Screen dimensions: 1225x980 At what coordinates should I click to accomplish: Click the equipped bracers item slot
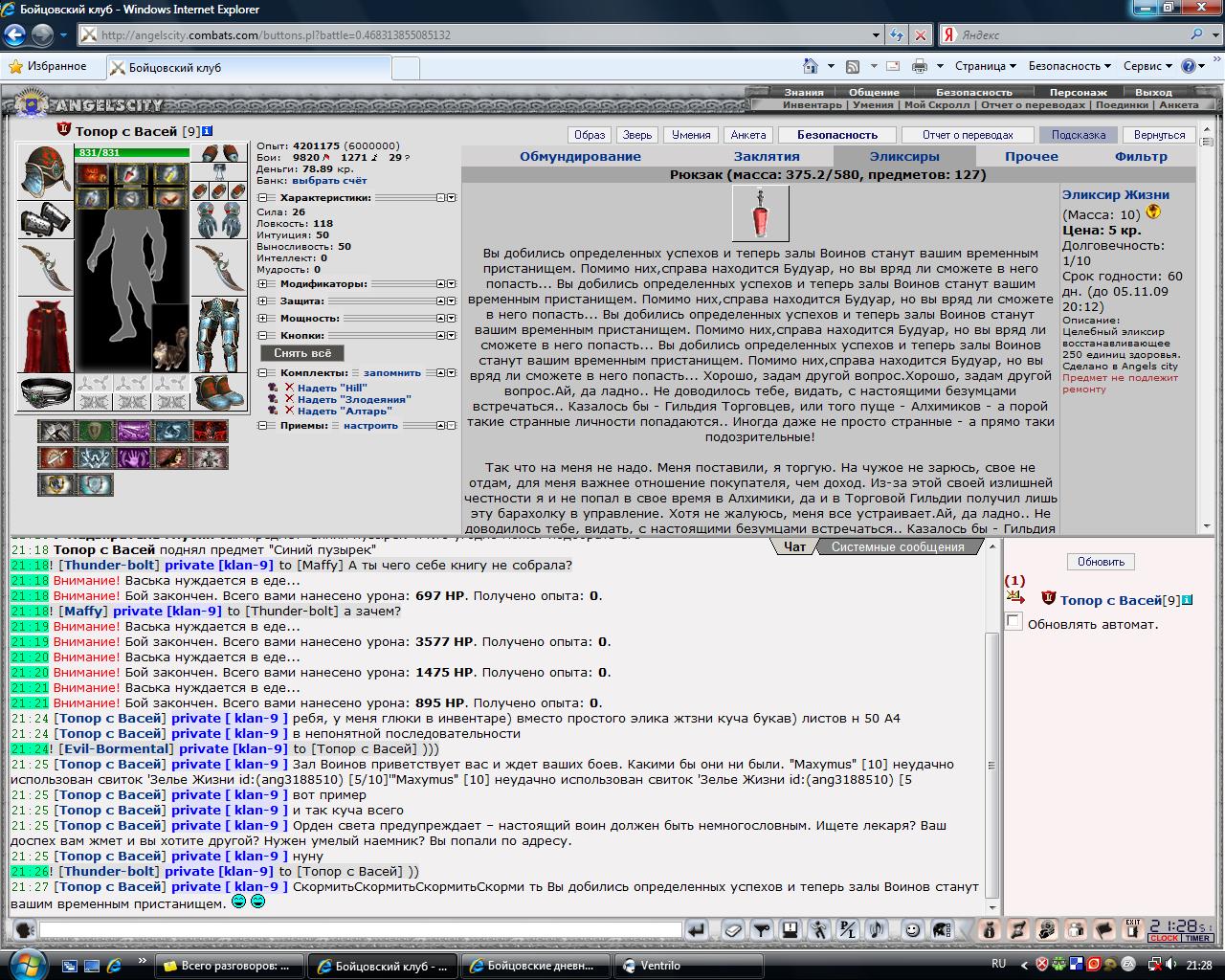45,219
